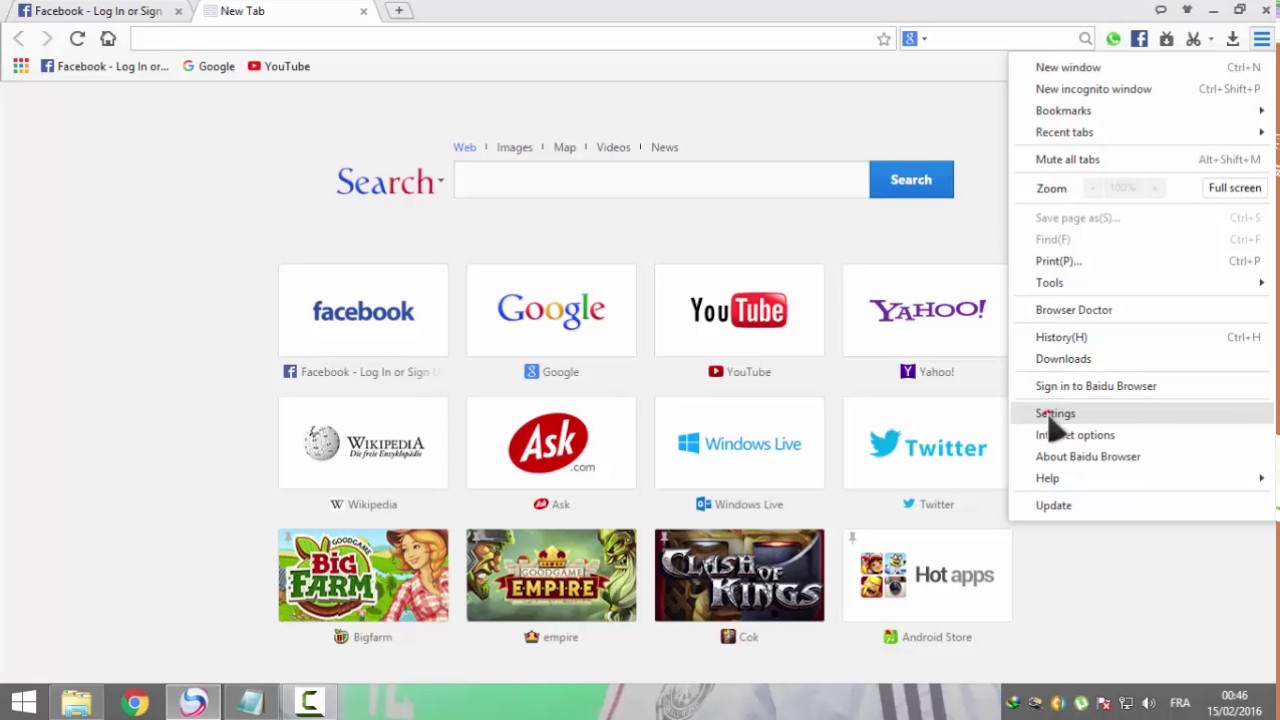Open the WhatsApp extension icon
This screenshot has height=720, width=1280.
click(1113, 39)
